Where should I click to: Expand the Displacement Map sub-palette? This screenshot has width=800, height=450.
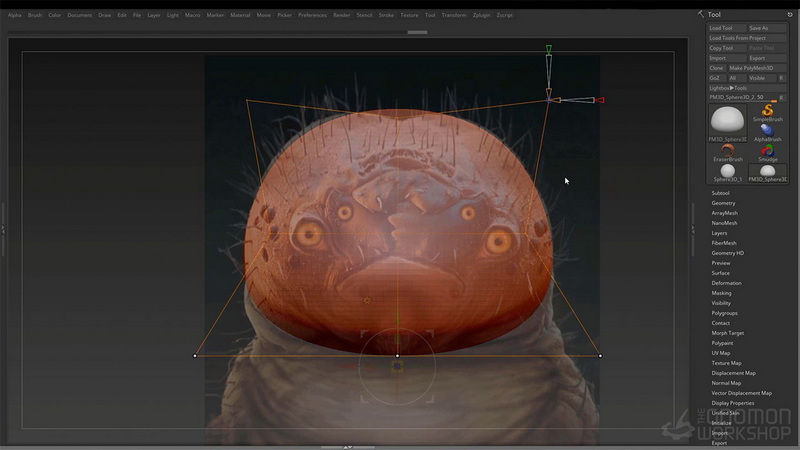tap(734, 373)
